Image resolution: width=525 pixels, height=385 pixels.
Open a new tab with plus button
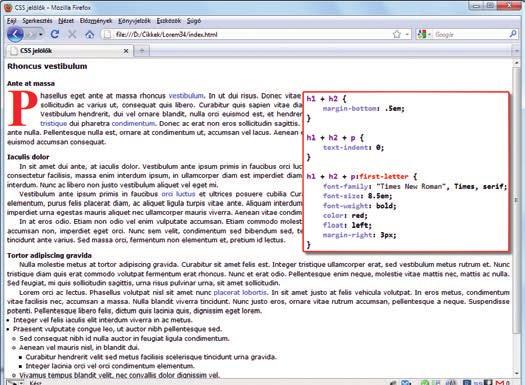click(x=142, y=51)
